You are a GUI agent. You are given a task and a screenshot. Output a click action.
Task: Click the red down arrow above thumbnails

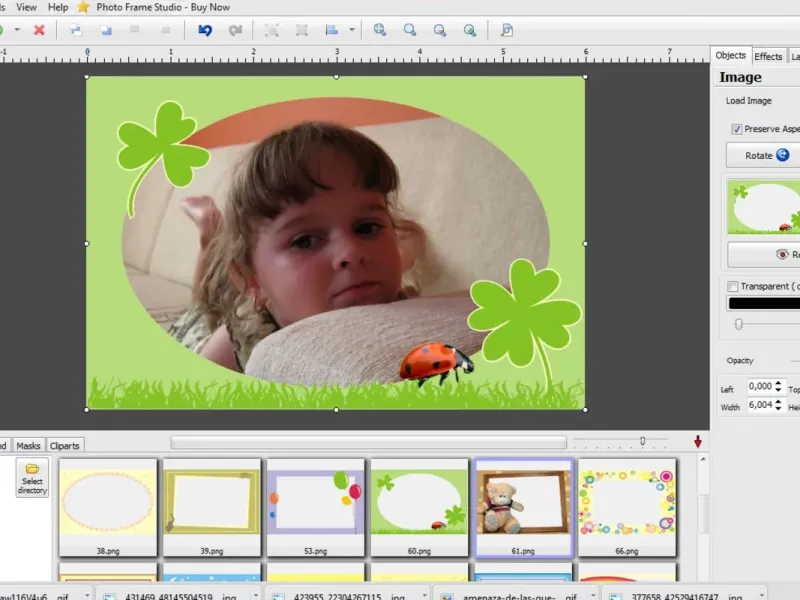click(698, 441)
